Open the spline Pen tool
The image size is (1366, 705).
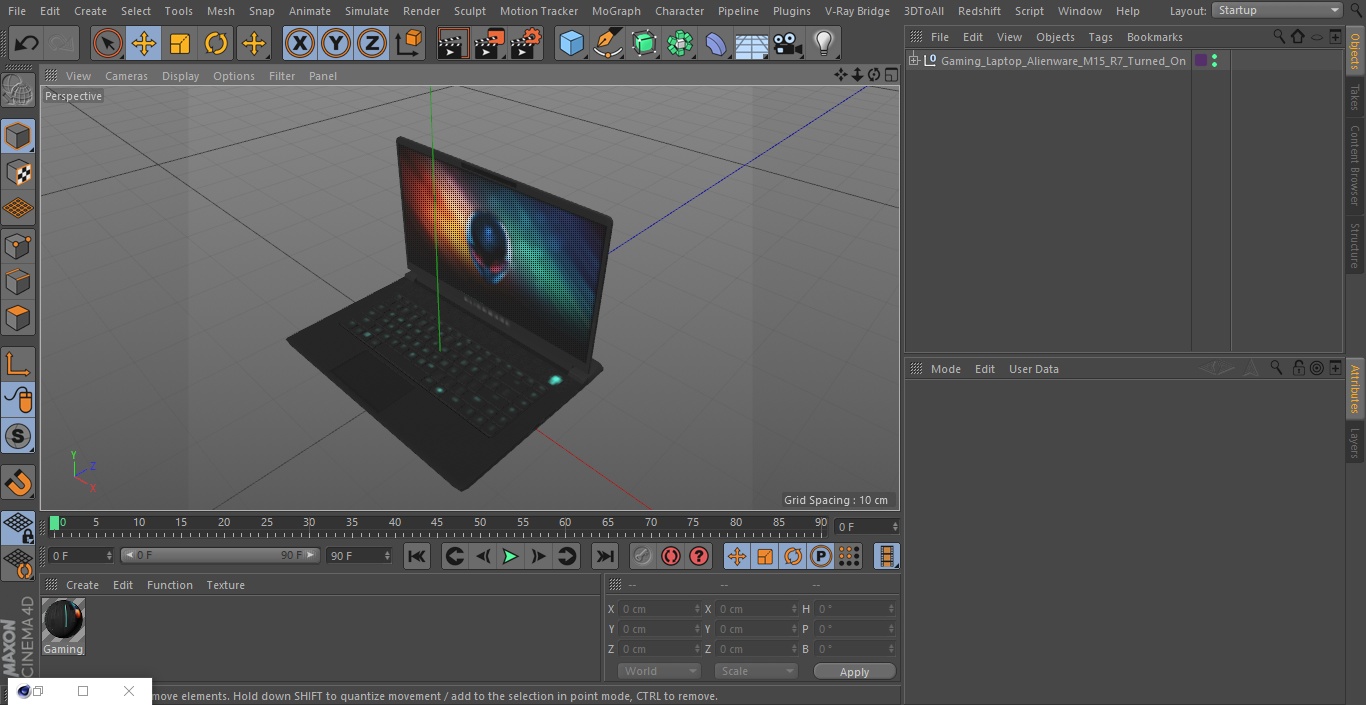pos(607,43)
